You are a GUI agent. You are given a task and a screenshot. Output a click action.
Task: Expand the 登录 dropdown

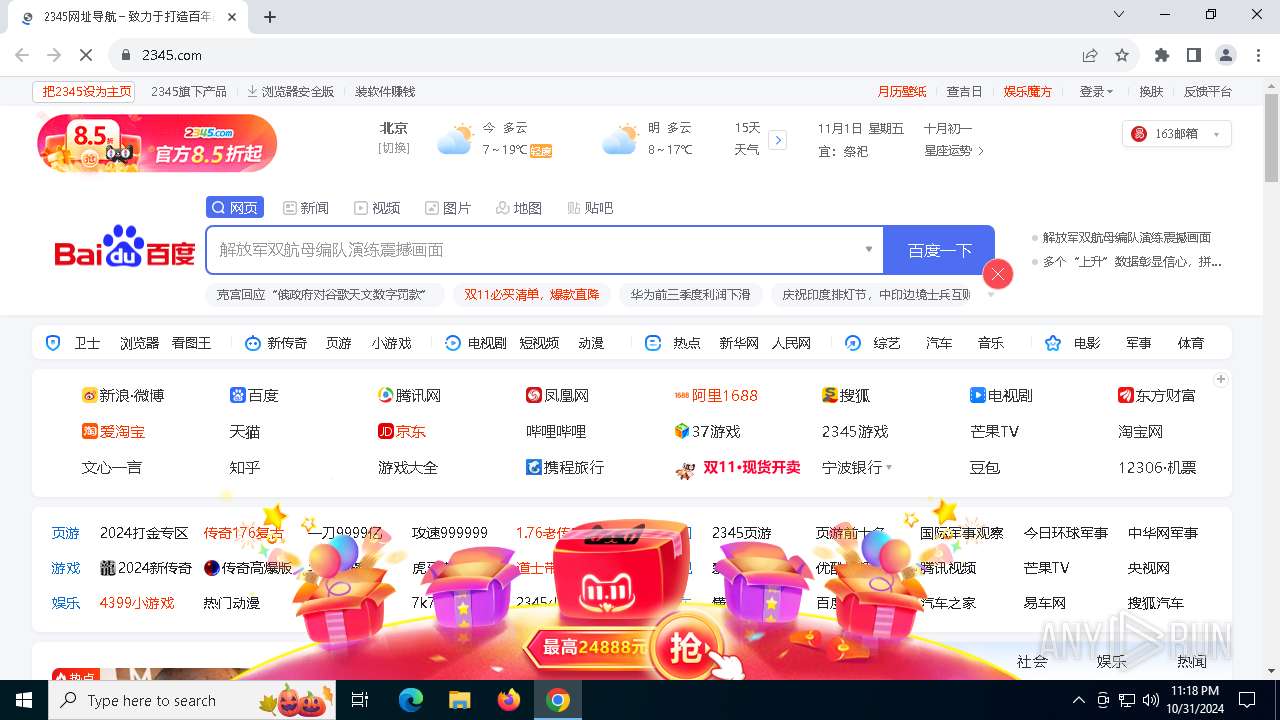click(x=1096, y=91)
